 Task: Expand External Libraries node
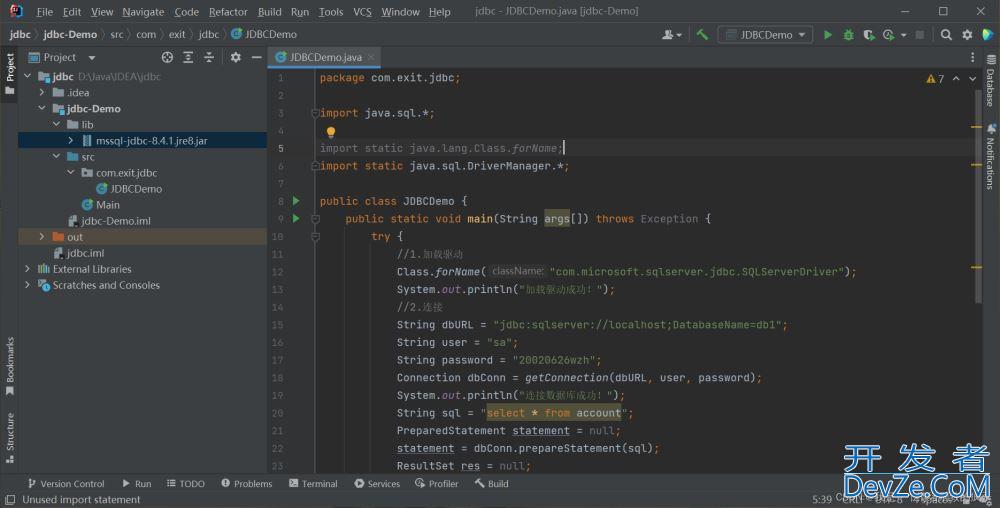click(27, 269)
